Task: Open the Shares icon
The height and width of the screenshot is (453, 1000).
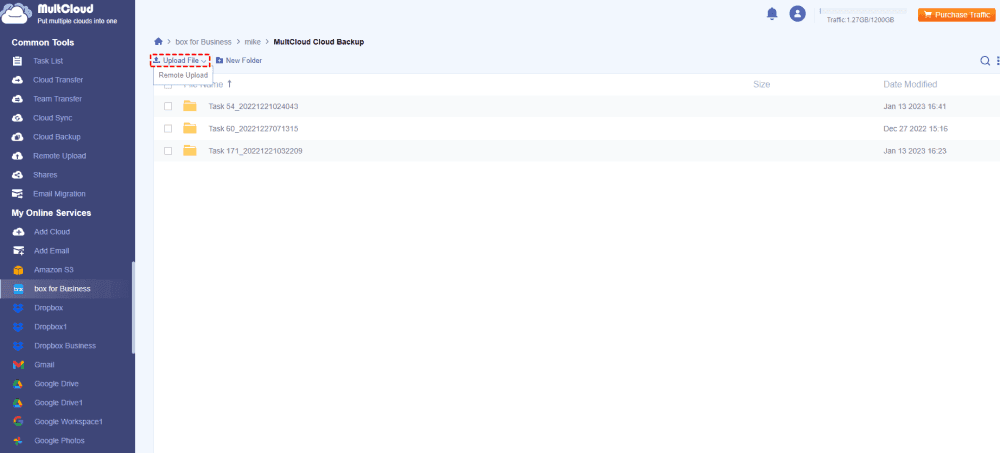Action: point(18,175)
